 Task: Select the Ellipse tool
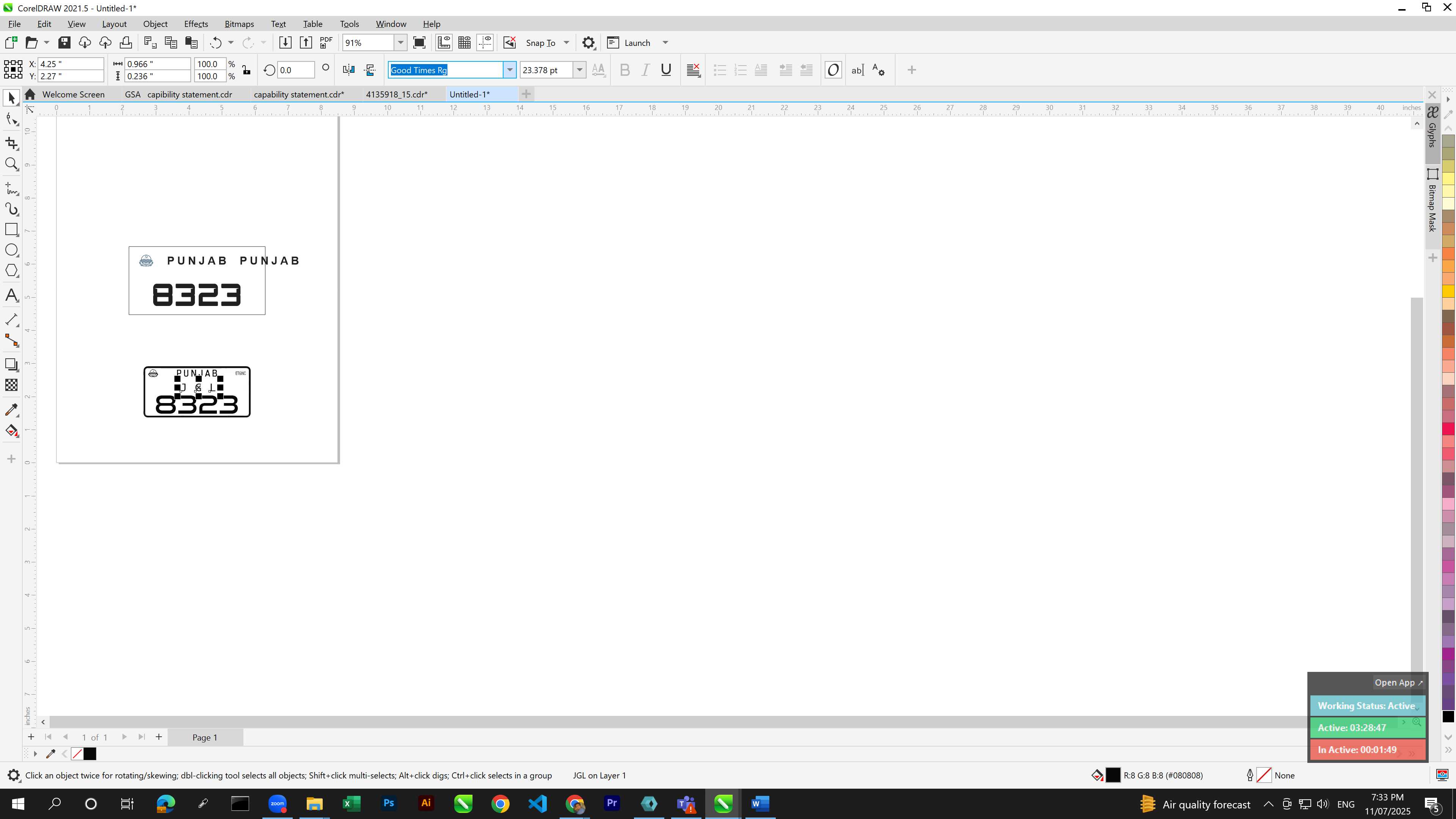11,250
